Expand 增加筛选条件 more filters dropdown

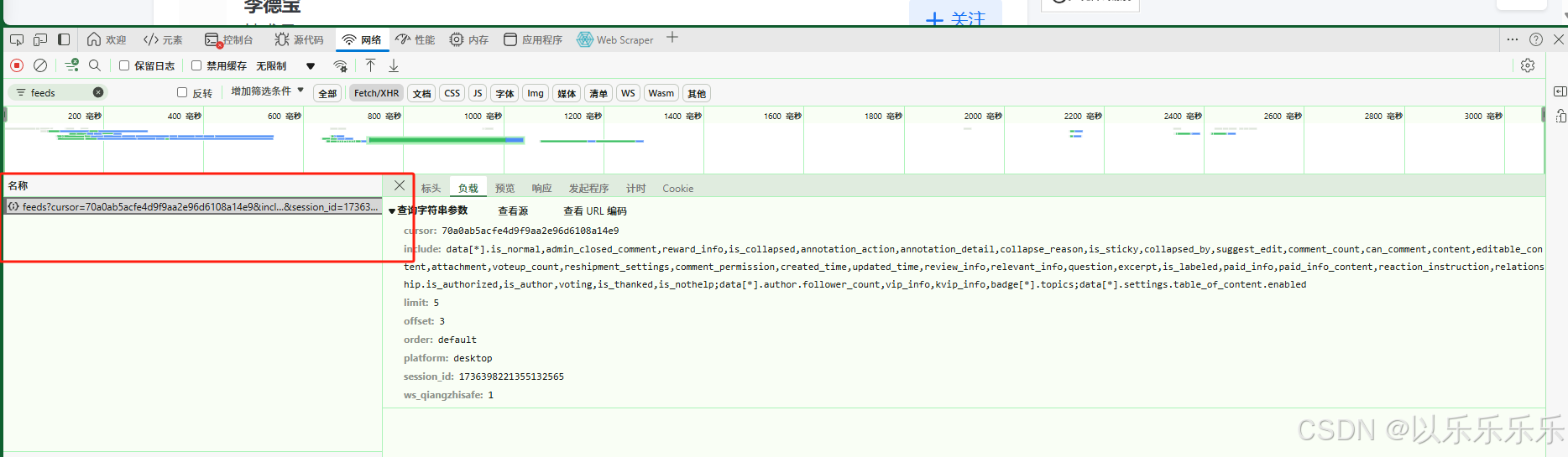267,91
